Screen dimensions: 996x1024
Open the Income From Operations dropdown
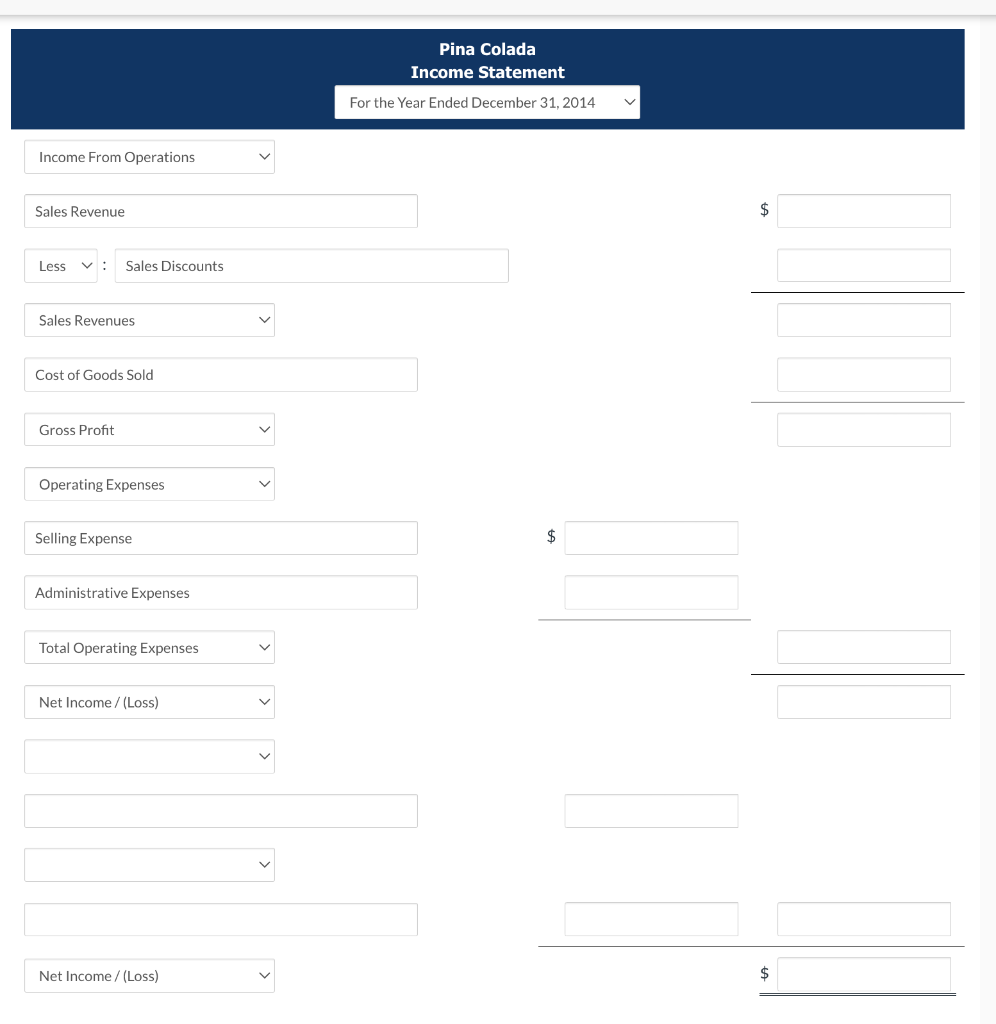tap(149, 157)
